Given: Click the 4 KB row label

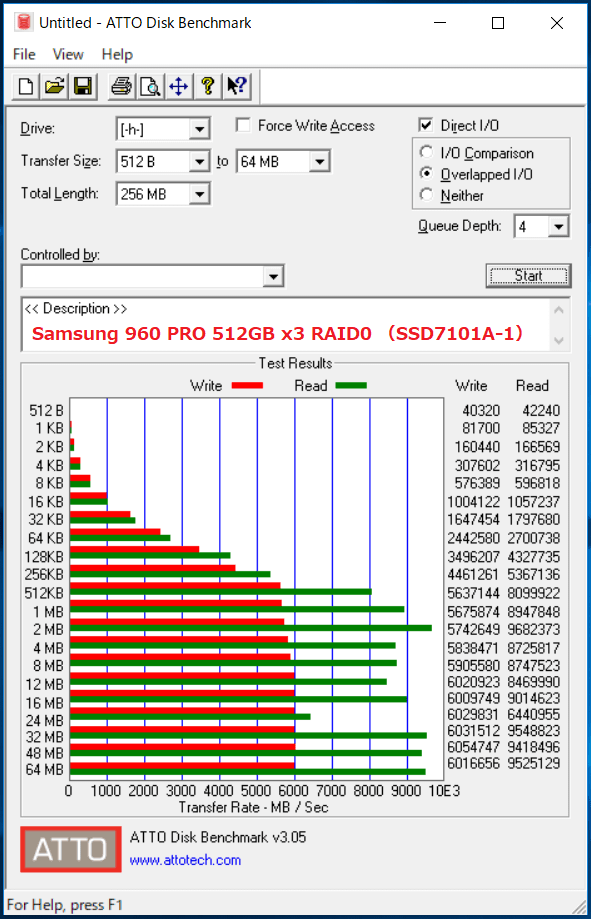Looking at the screenshot, I should (x=47, y=465).
